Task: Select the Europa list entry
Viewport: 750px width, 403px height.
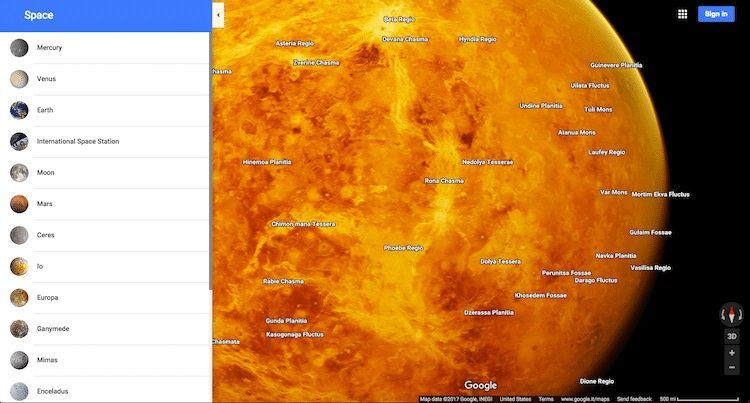Action: [105, 298]
